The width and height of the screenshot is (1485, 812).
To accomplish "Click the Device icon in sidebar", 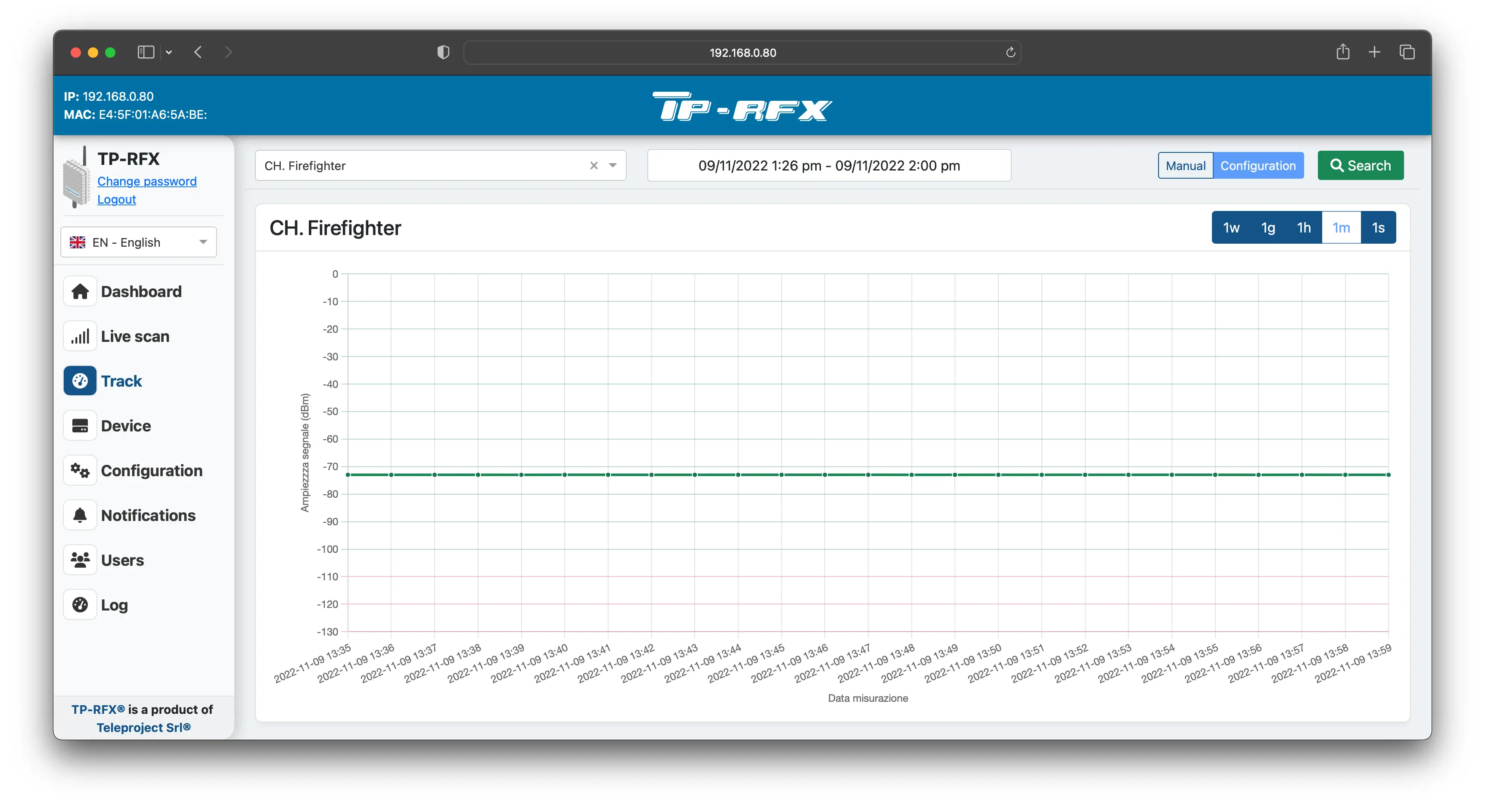I will 80,425.
